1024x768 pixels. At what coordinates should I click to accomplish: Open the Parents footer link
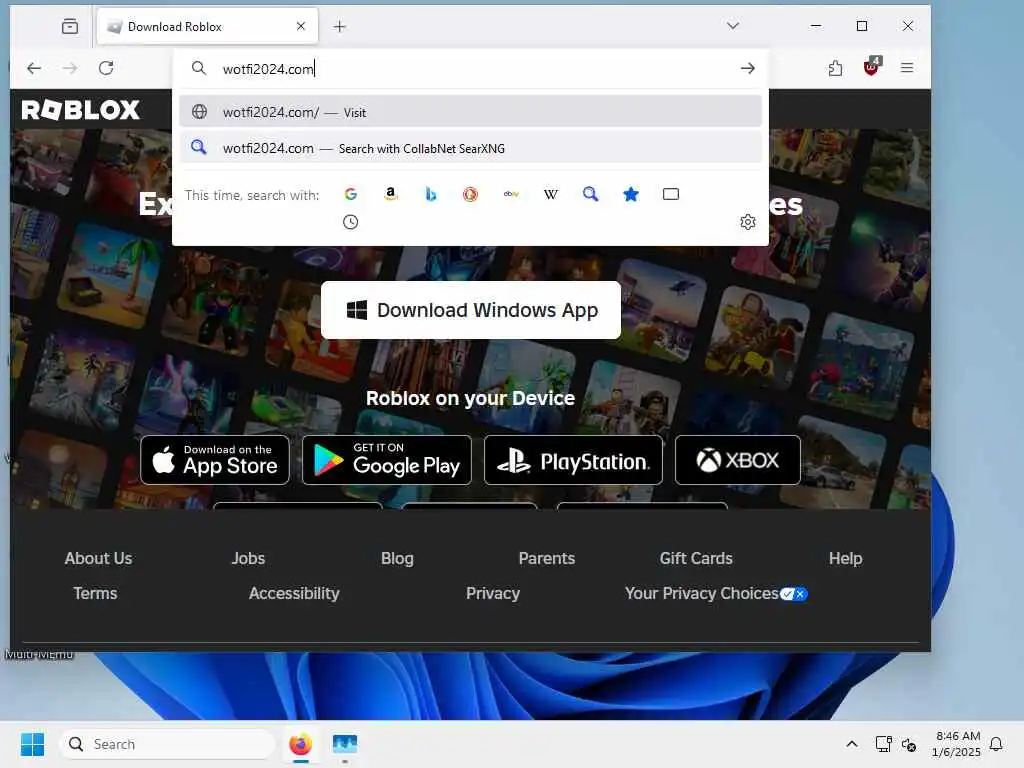click(x=547, y=558)
